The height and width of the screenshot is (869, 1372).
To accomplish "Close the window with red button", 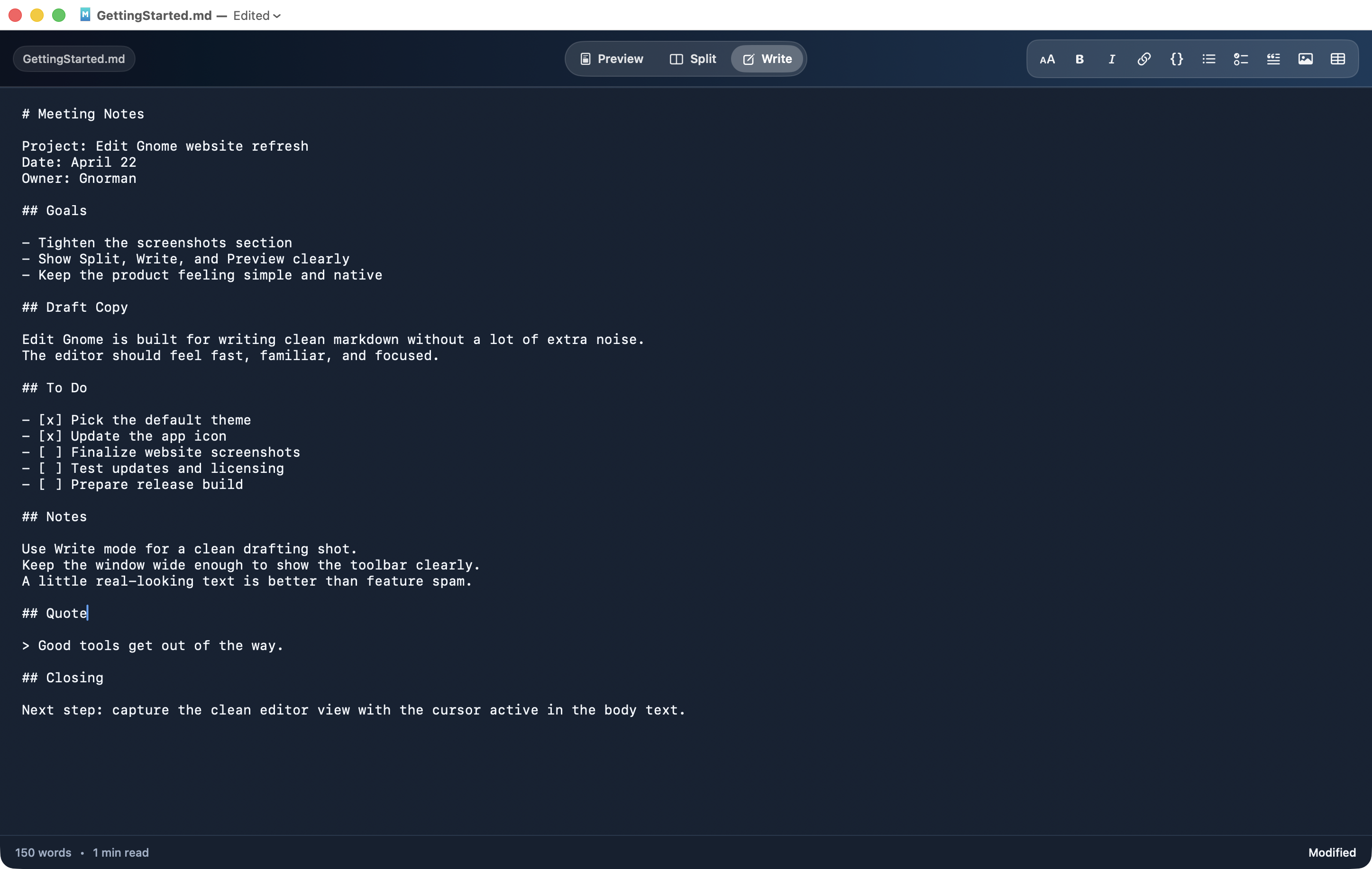I will click(15, 15).
